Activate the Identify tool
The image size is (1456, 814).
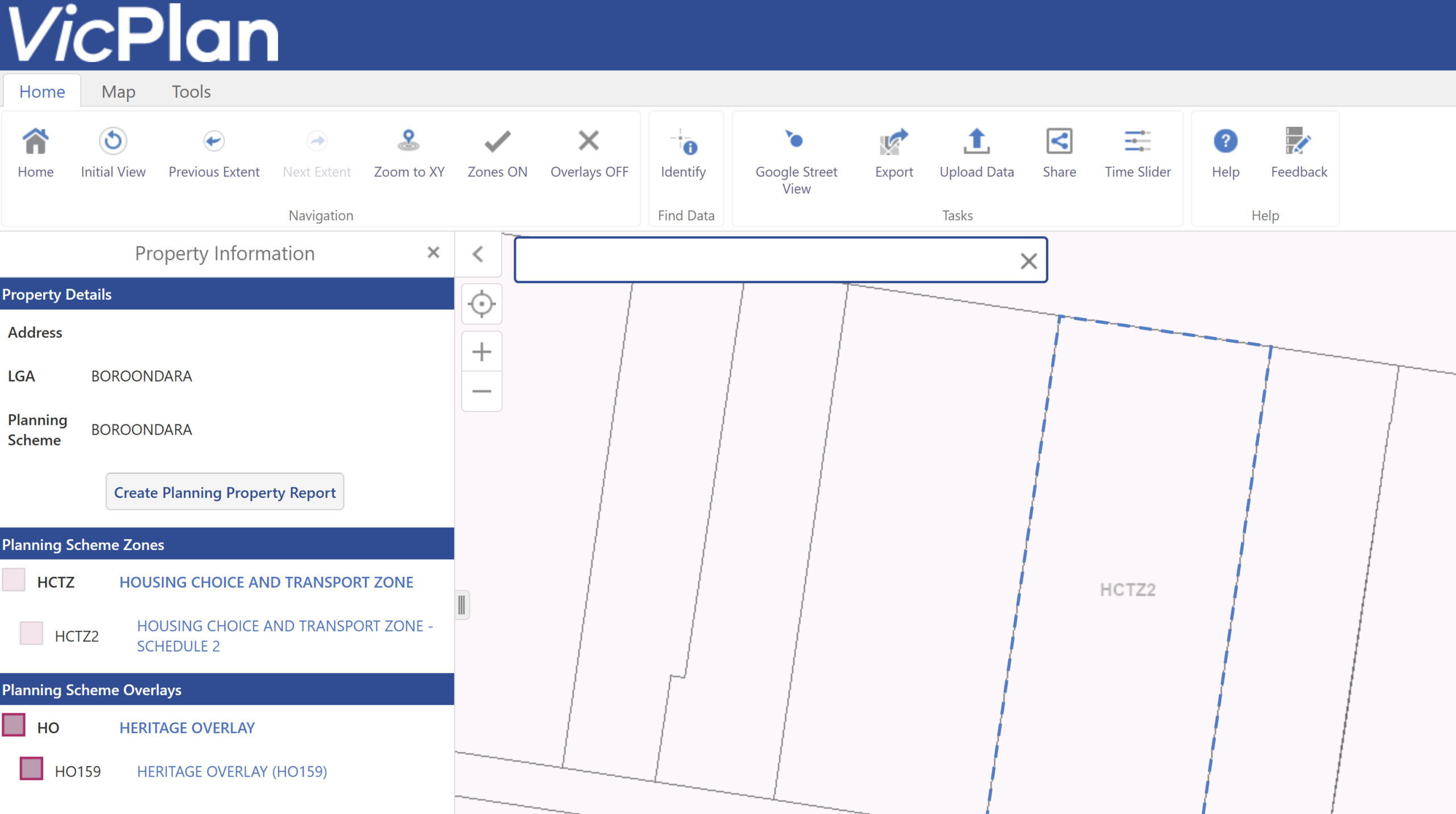tap(683, 141)
